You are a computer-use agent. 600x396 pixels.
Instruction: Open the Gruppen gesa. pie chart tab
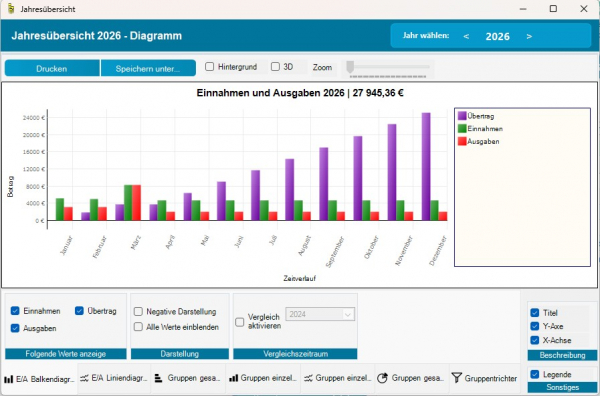[x=411, y=378]
